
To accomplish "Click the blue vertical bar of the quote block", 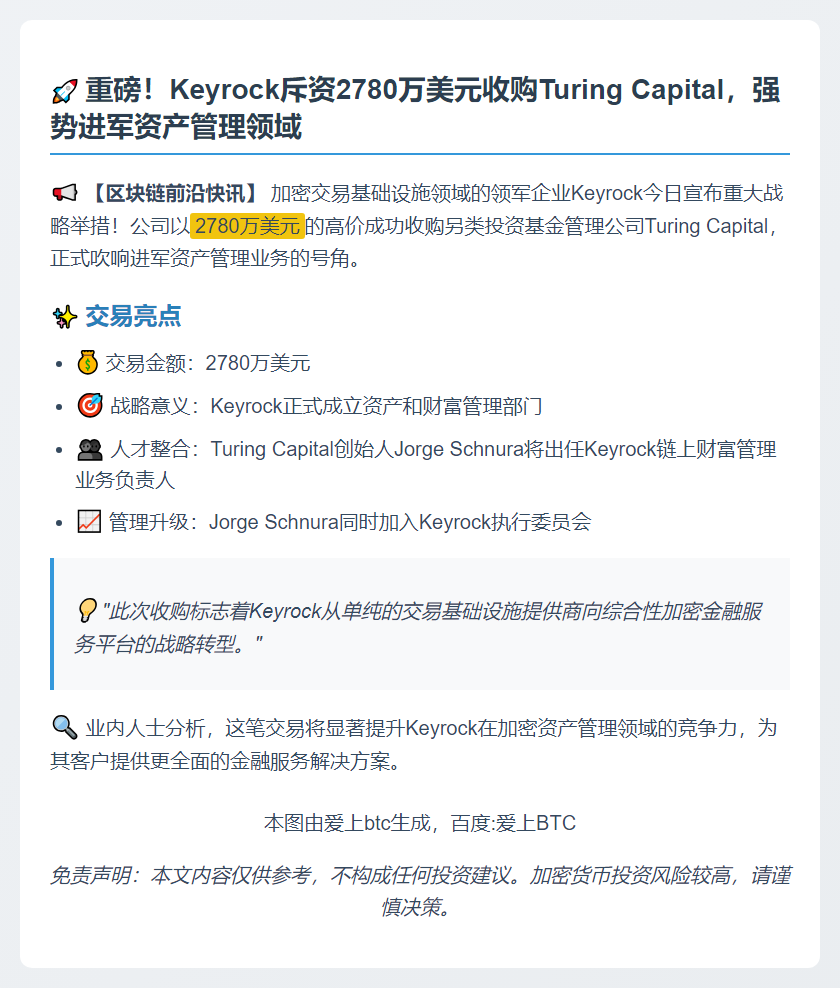I will tap(52, 624).
